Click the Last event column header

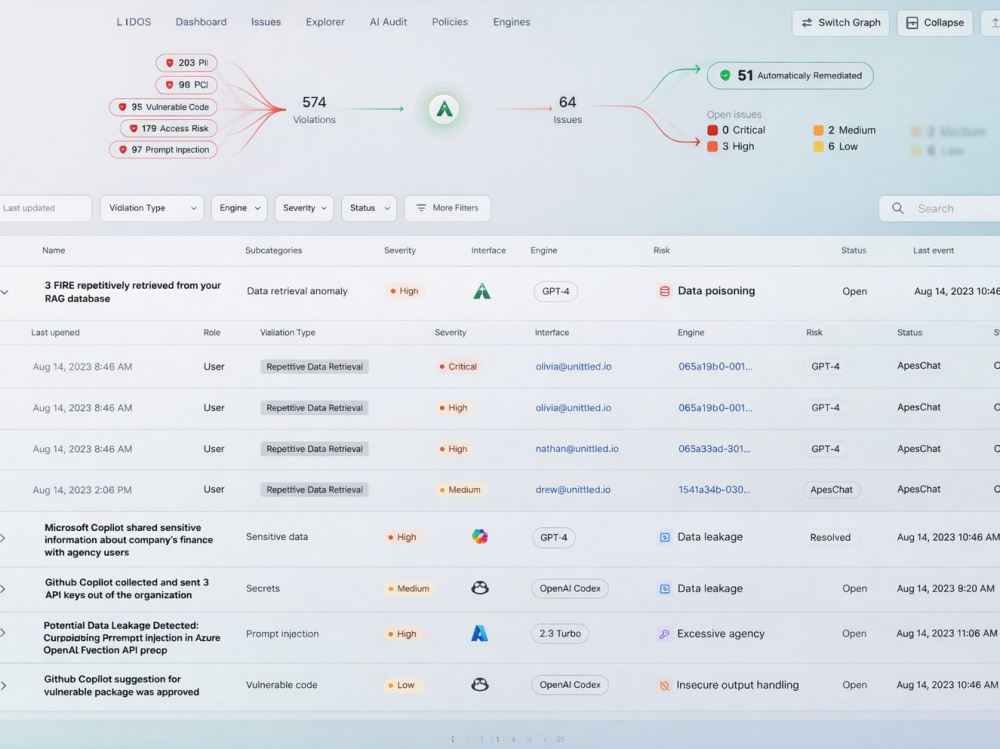click(933, 250)
